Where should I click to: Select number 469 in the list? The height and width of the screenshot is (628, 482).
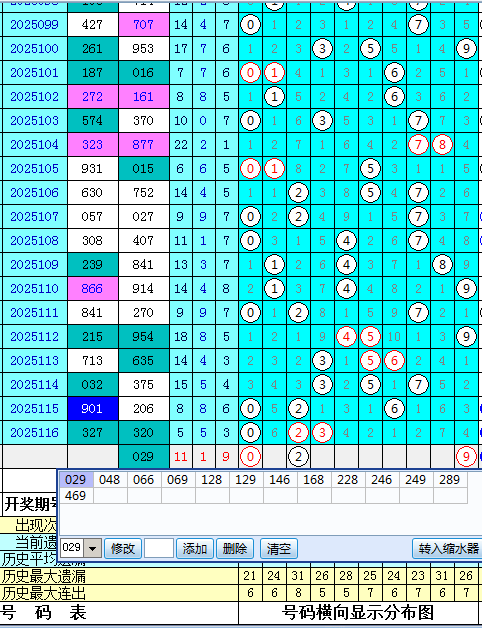[76, 495]
